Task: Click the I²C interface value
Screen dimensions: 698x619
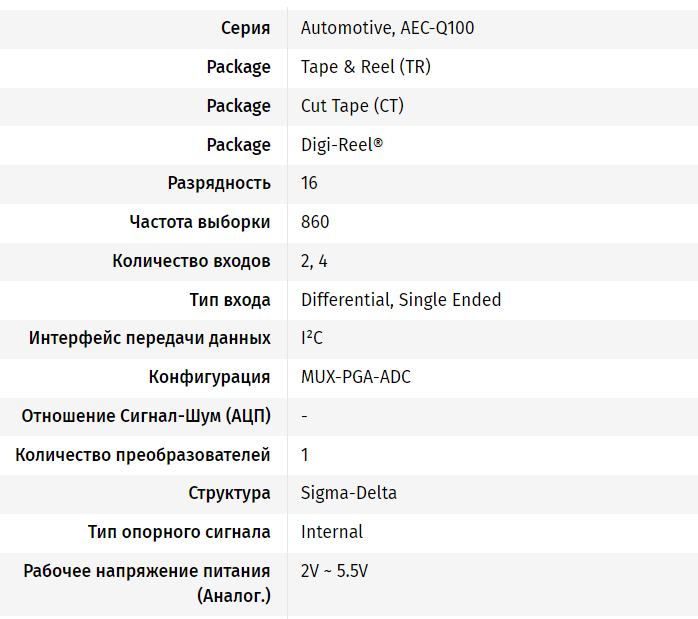Action: point(312,338)
